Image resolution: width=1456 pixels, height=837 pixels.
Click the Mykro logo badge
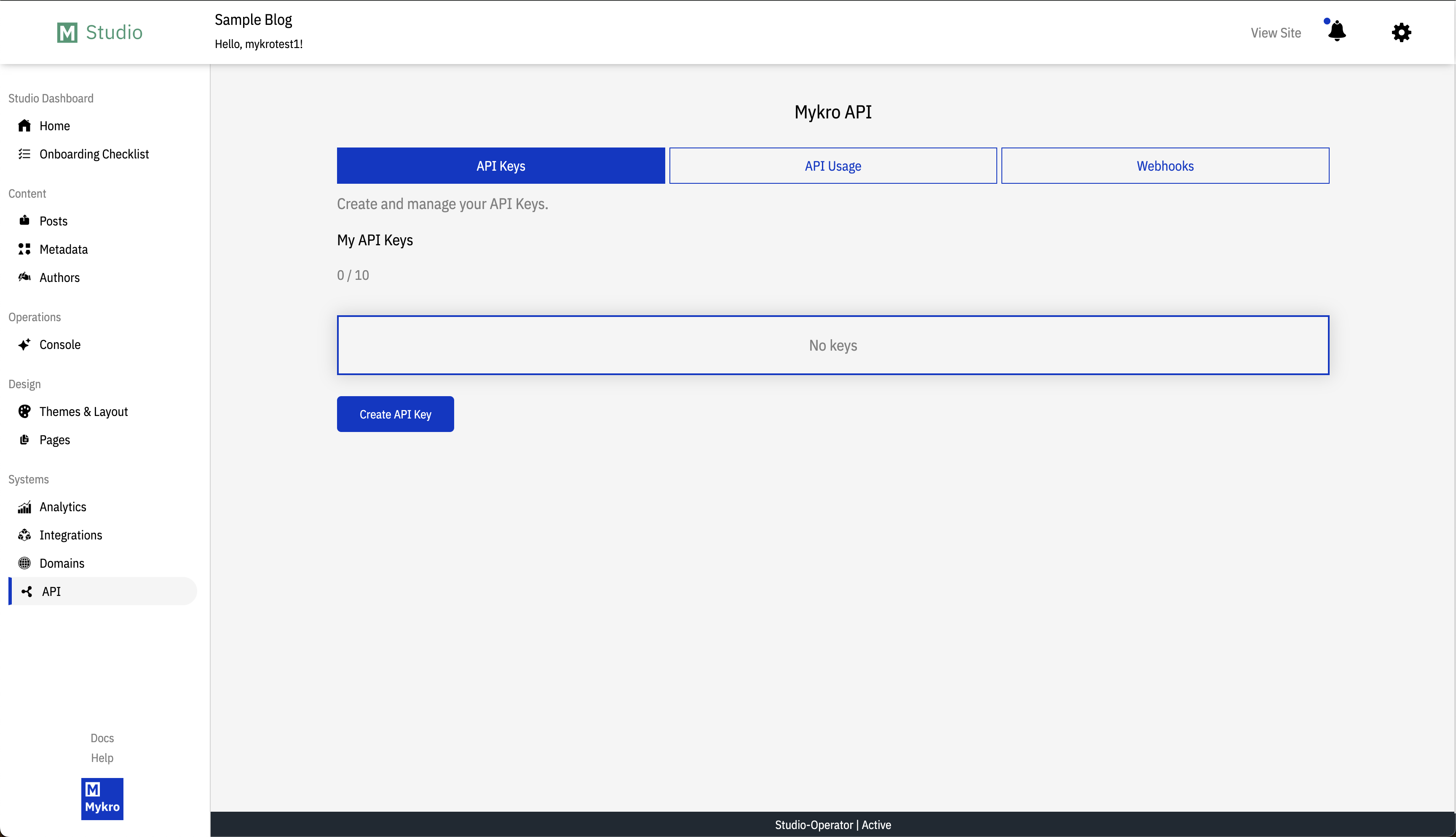coord(102,799)
